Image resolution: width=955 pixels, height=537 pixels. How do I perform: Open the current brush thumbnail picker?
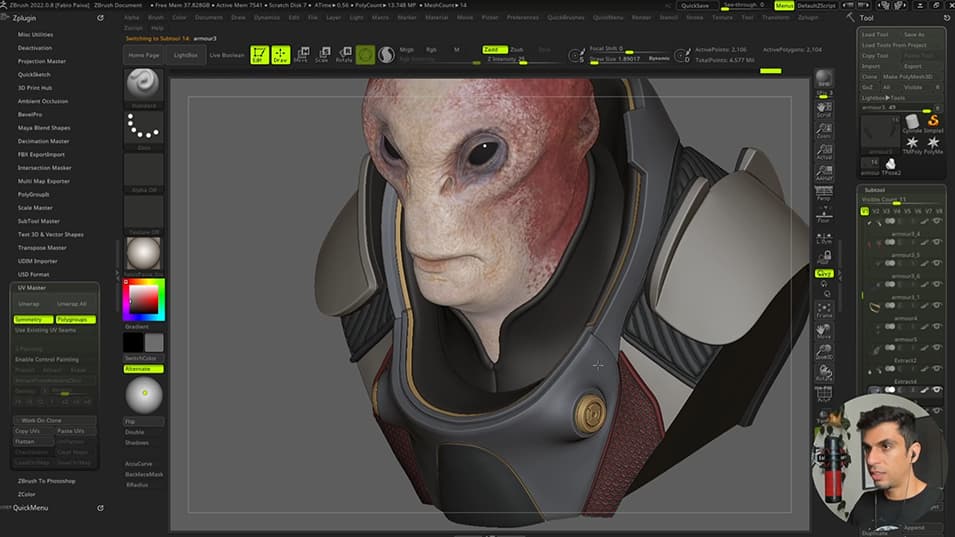point(144,85)
